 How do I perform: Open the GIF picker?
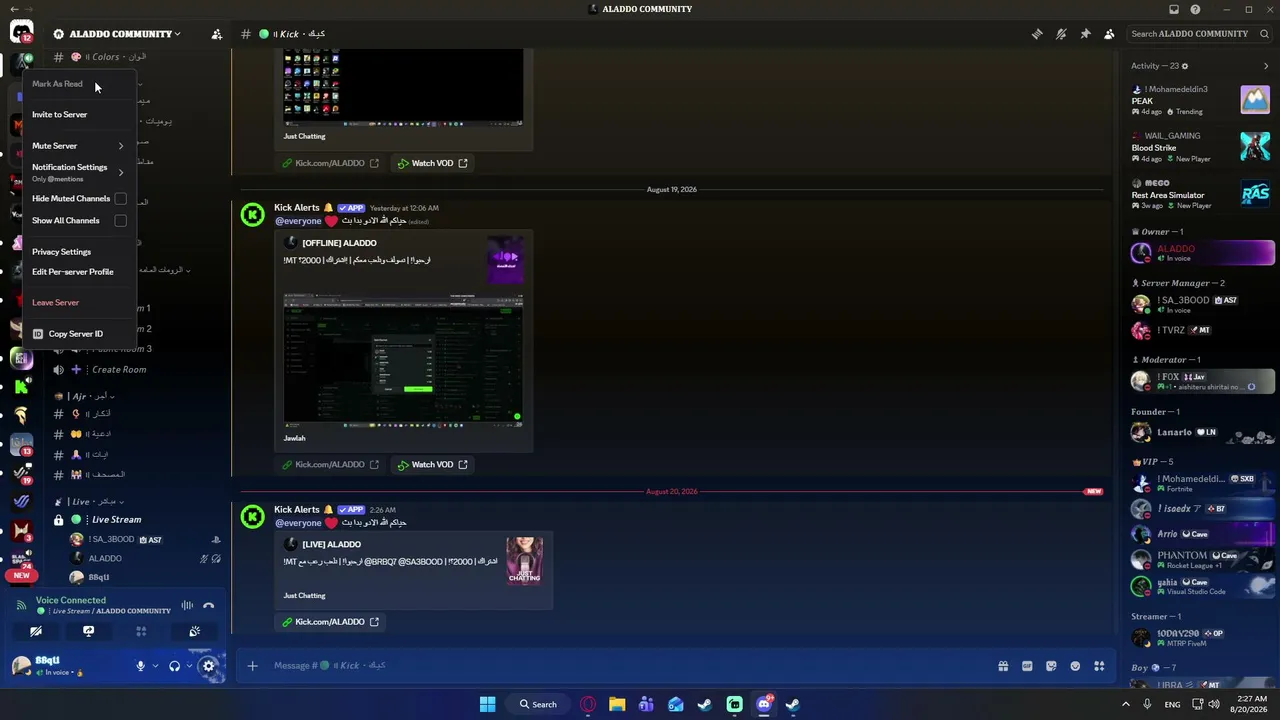(1027, 666)
